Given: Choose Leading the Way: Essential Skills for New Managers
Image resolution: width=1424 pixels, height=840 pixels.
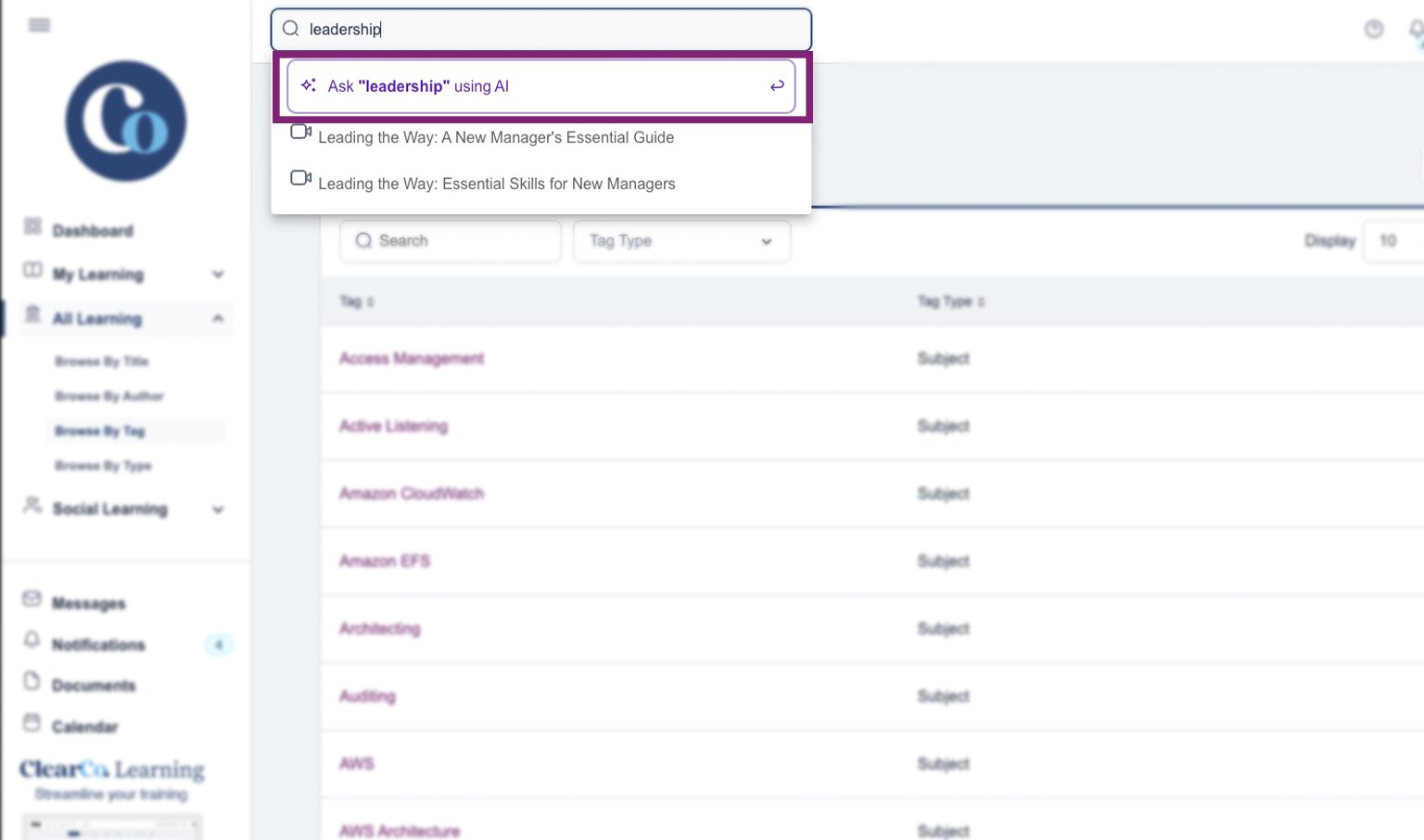Looking at the screenshot, I should click(497, 184).
